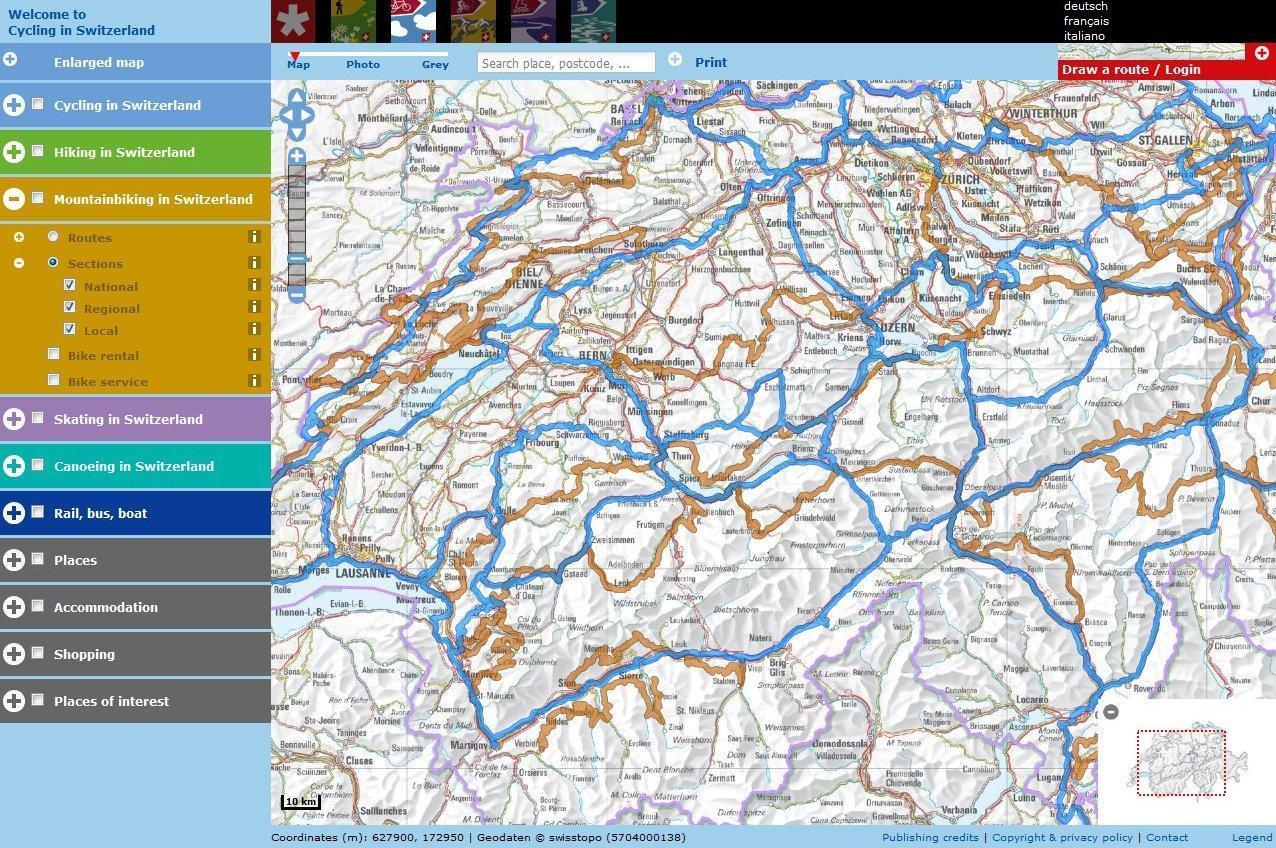This screenshot has width=1276, height=848.
Task: Expand the Hiking in Switzerland panel
Action: [14, 152]
